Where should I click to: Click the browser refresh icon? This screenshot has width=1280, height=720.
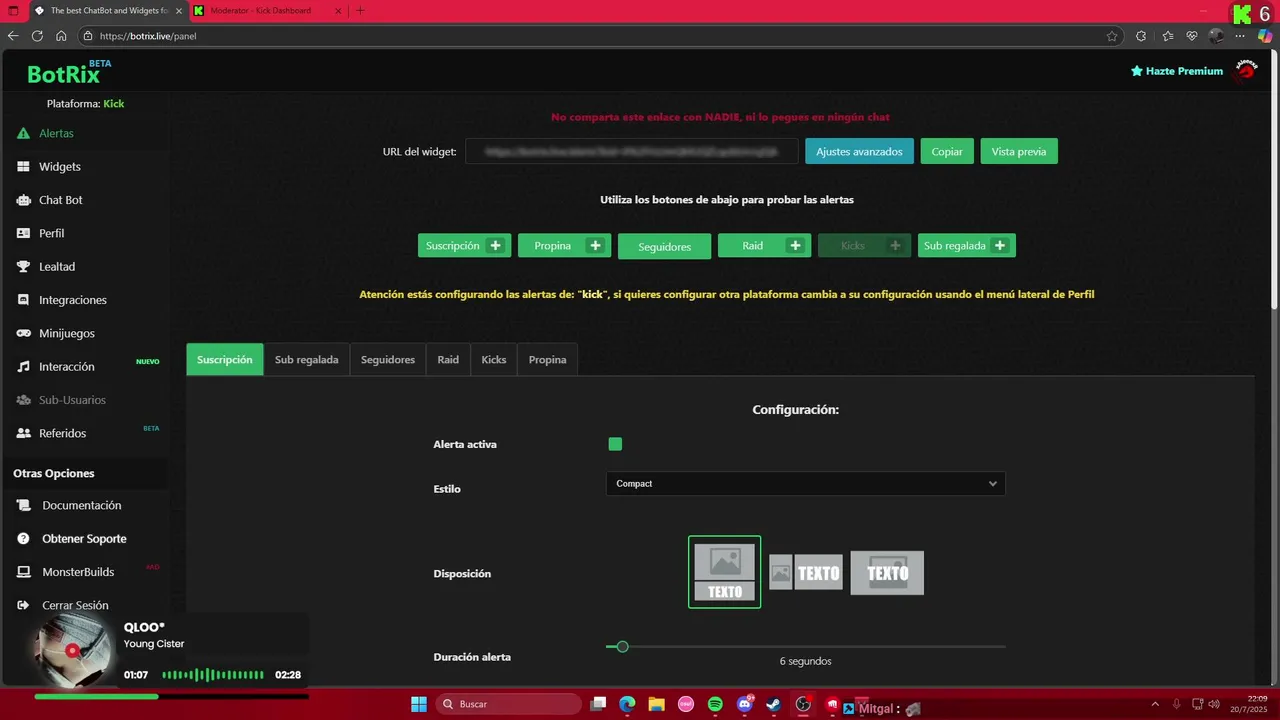[x=37, y=36]
